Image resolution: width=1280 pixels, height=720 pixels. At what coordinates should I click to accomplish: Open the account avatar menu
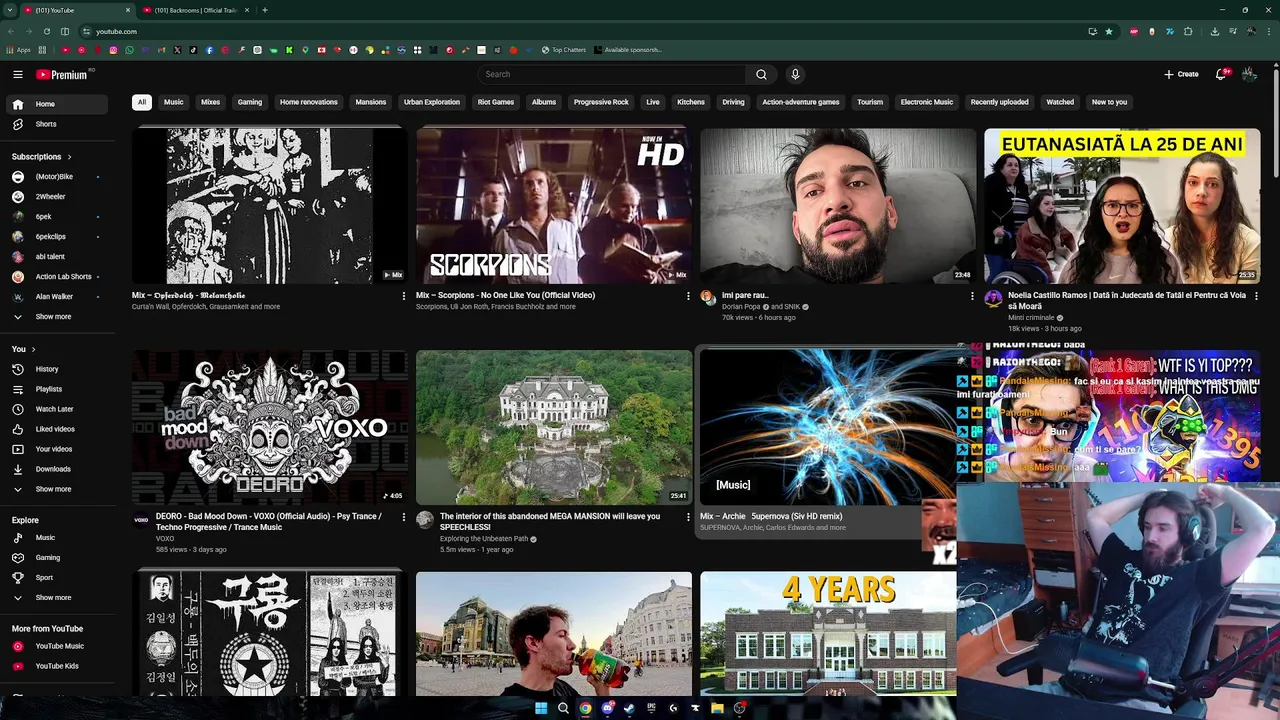(1249, 74)
